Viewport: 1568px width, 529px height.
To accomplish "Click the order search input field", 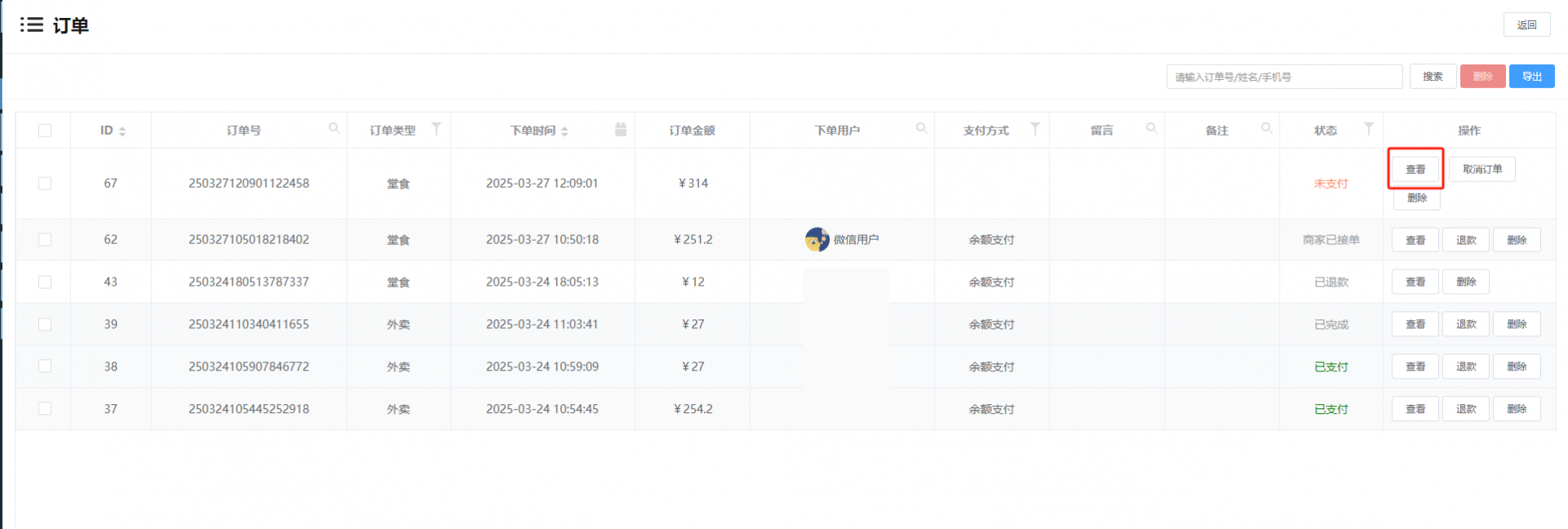I will (1284, 77).
